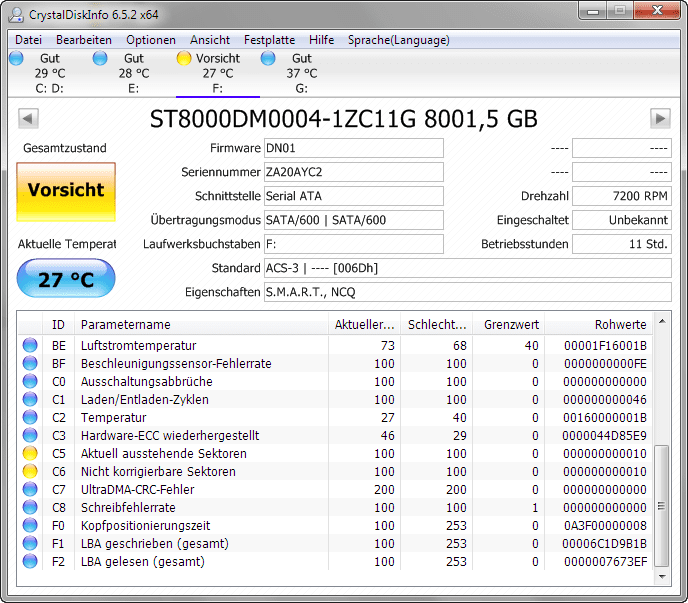
Task: Open the Datei menu
Action: tap(29, 40)
